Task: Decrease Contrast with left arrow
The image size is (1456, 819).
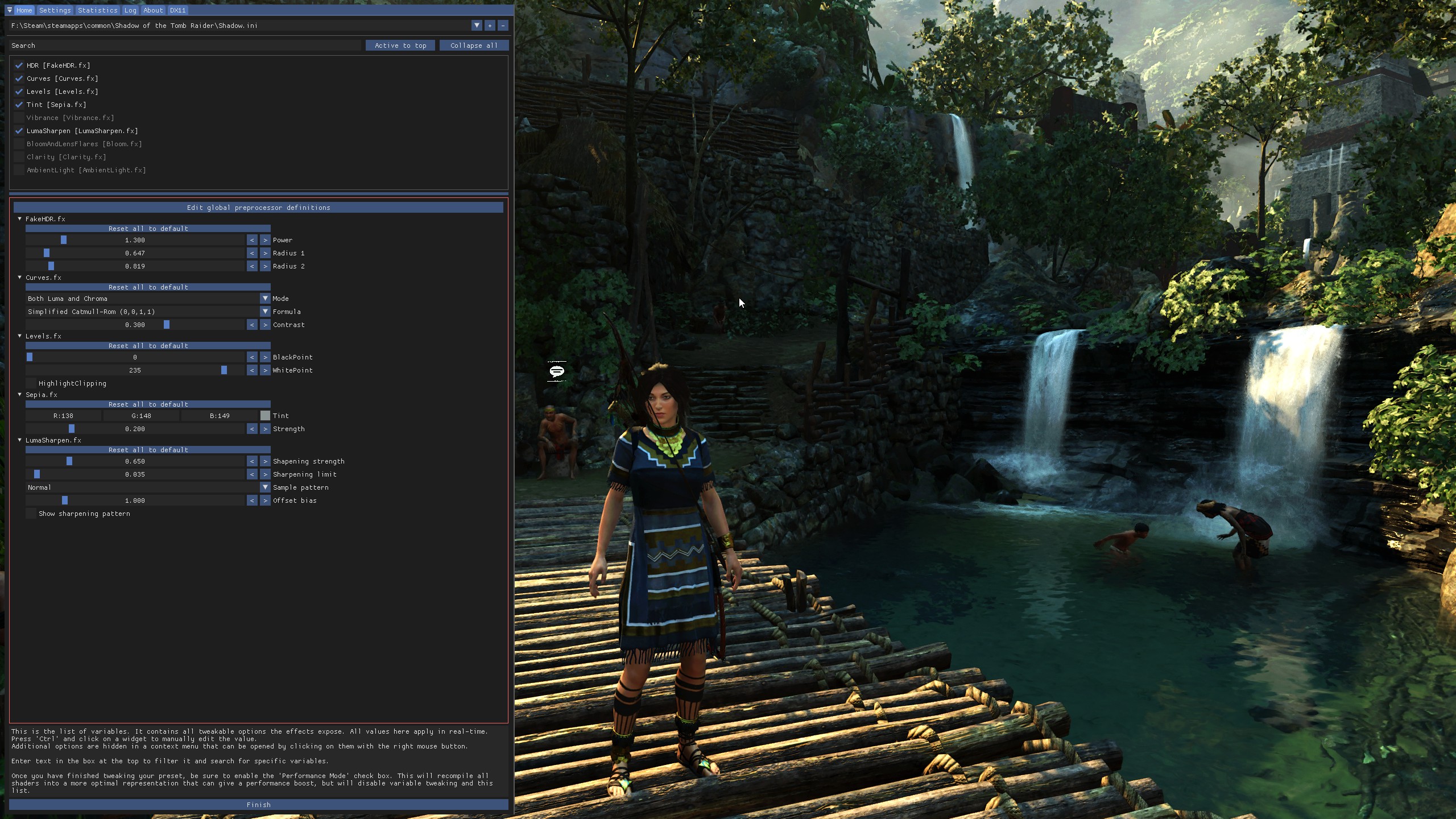Action: click(x=252, y=325)
